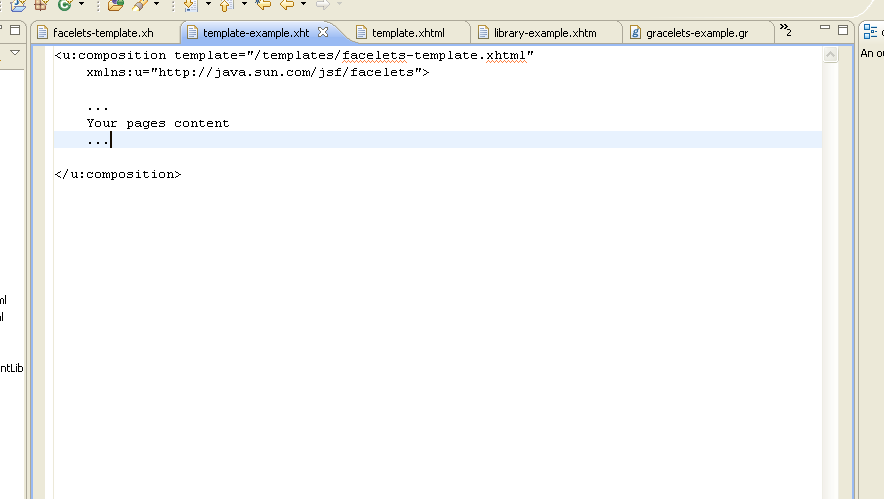The image size is (884, 500).
Task: Select the gracelets-example editor tab
Action: tap(696, 33)
